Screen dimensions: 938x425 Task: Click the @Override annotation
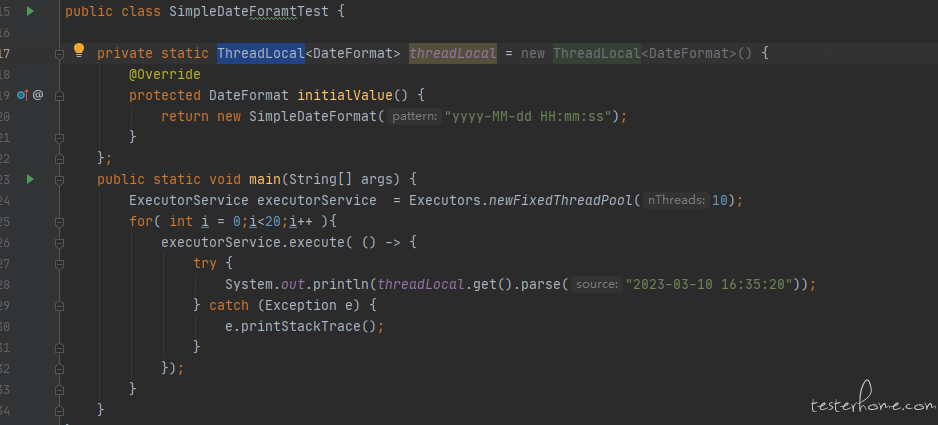pyautogui.click(x=165, y=74)
